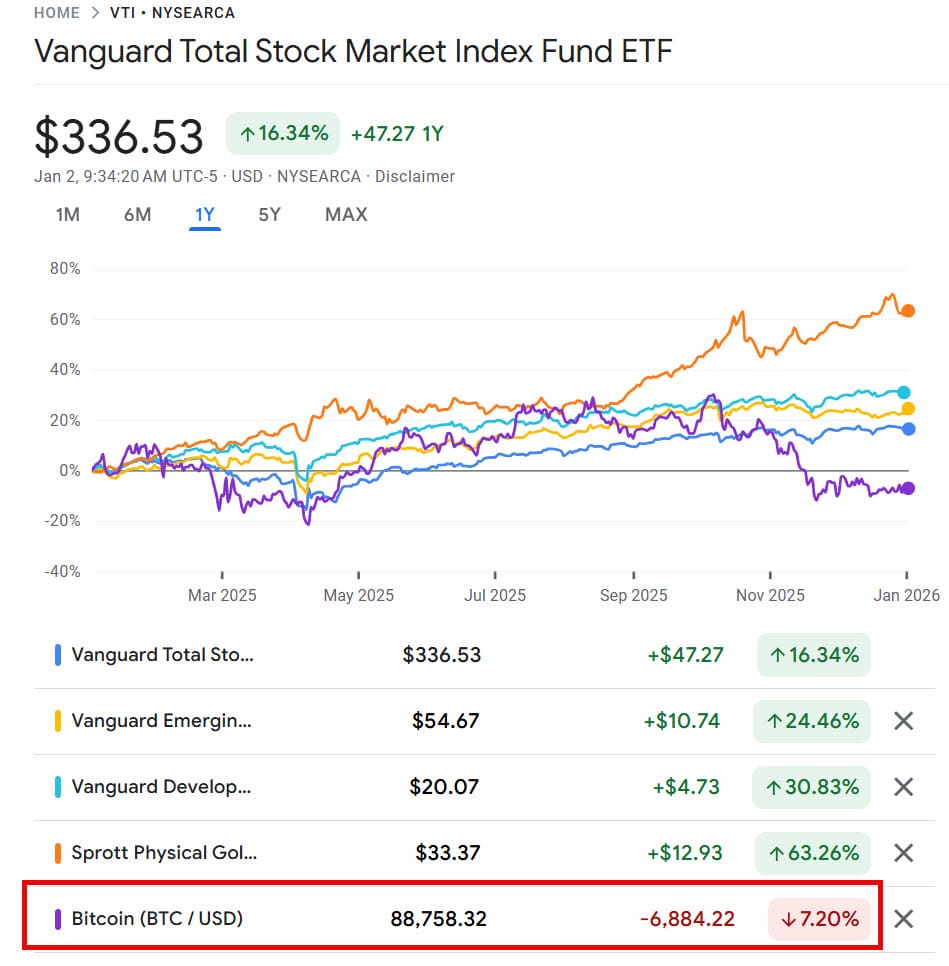Switch to the 1M chart range
Viewport: 949px width, 966px height.
click(x=66, y=214)
